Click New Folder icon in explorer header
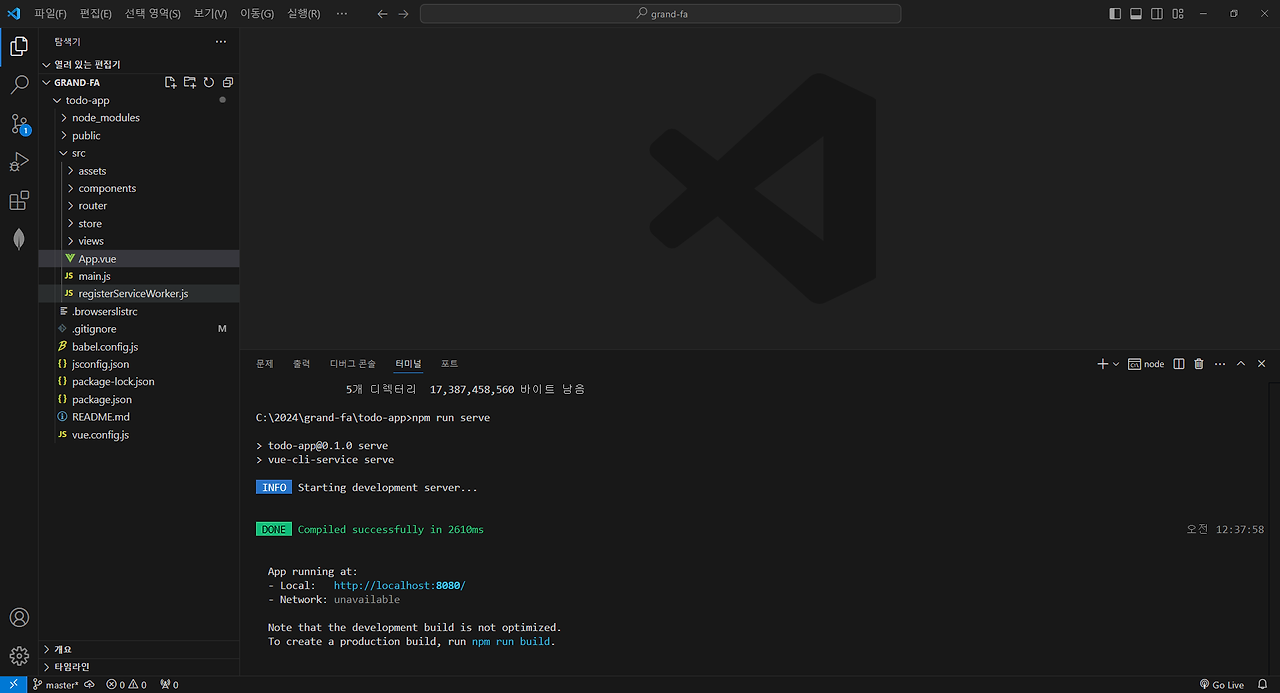Screen dimensions: 1280x693 [189, 83]
